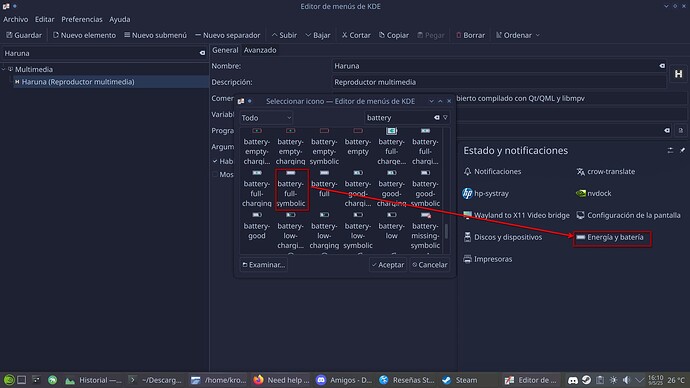The image size is (690, 388).
Task: Focus the Nombre input field
Action: pyautogui.click(x=499, y=66)
